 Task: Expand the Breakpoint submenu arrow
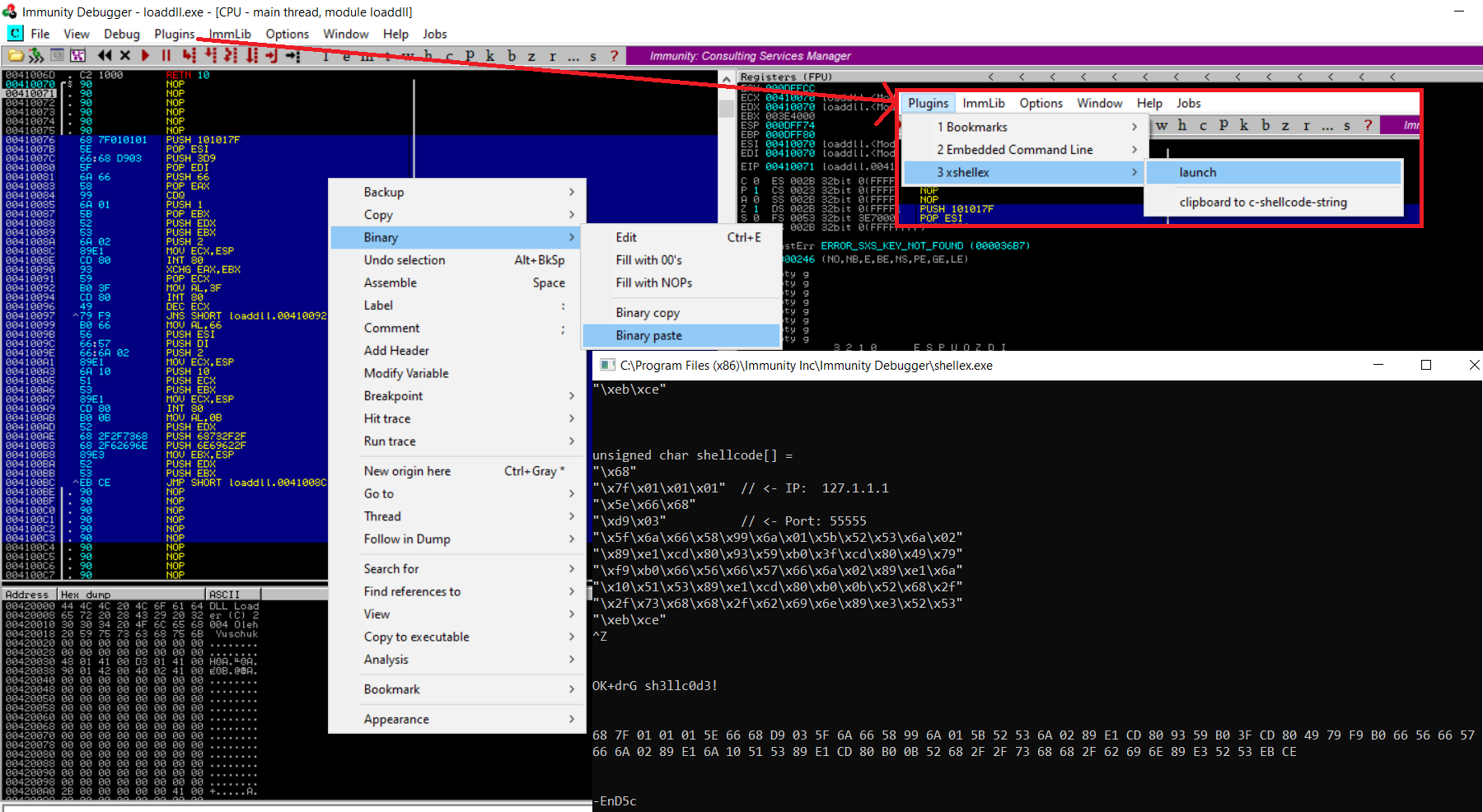[572, 395]
